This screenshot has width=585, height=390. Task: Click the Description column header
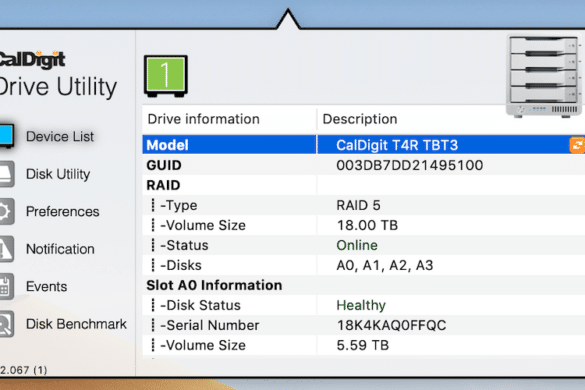[360, 119]
